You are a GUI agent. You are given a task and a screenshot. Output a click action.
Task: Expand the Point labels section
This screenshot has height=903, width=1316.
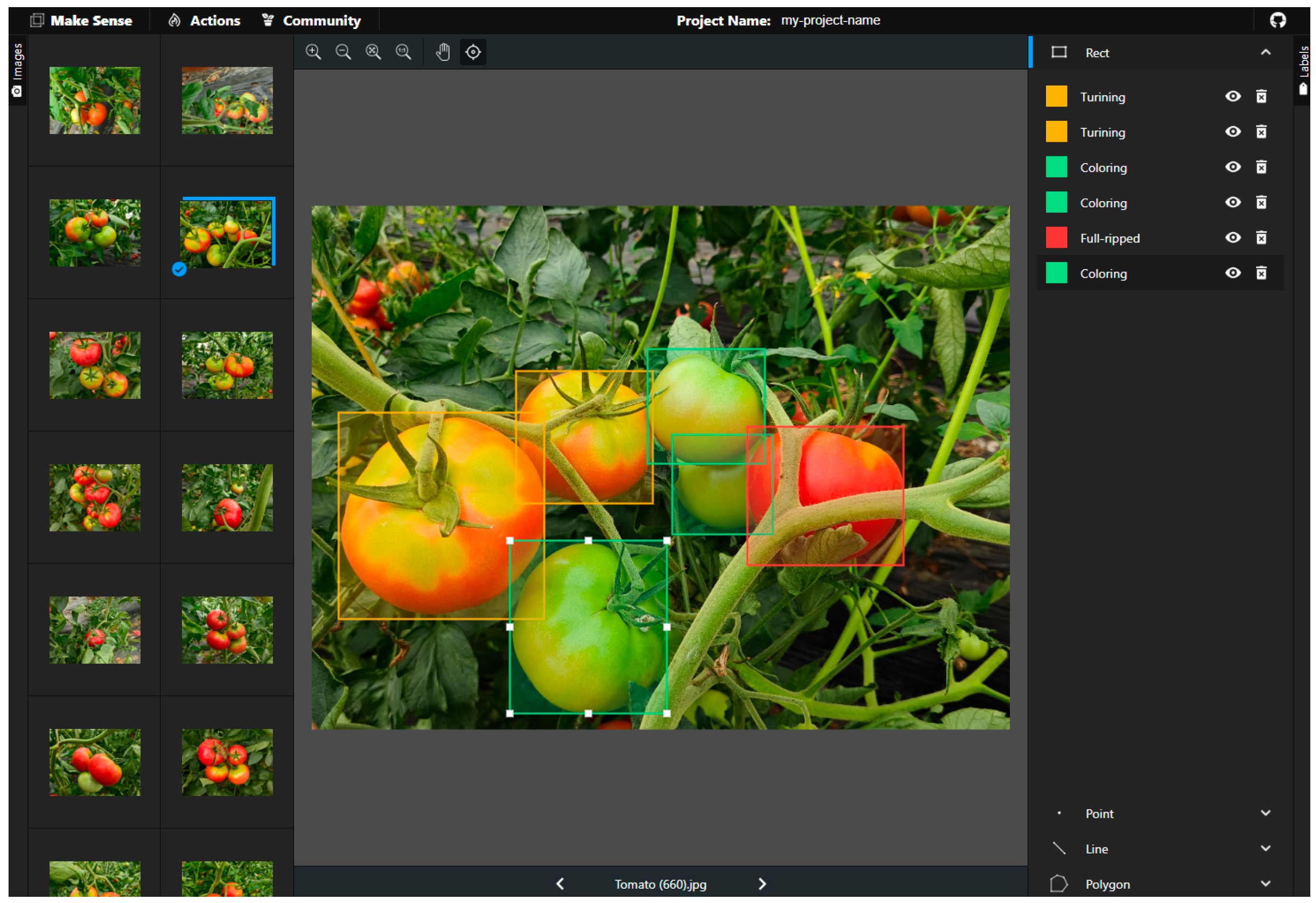point(1266,814)
